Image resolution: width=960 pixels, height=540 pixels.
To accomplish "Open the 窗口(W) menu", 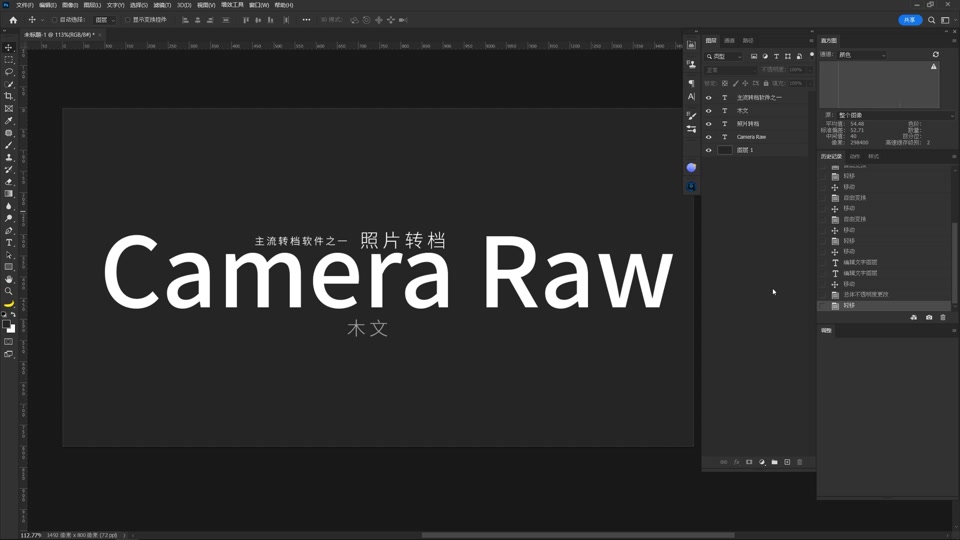I will (259, 5).
